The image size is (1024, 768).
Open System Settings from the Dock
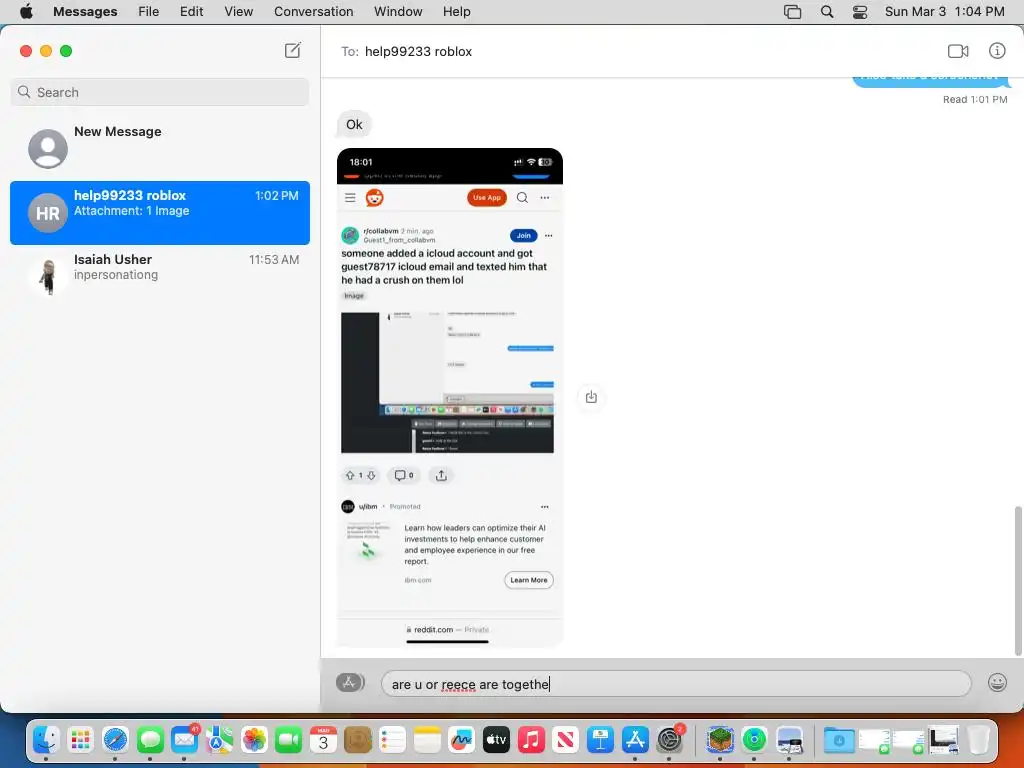(669, 739)
